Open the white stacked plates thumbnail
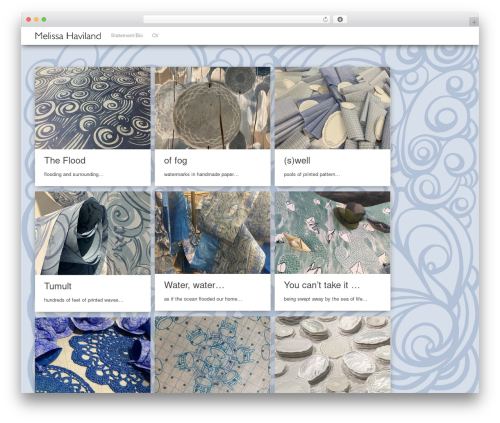500x423 pixels. click(x=333, y=355)
